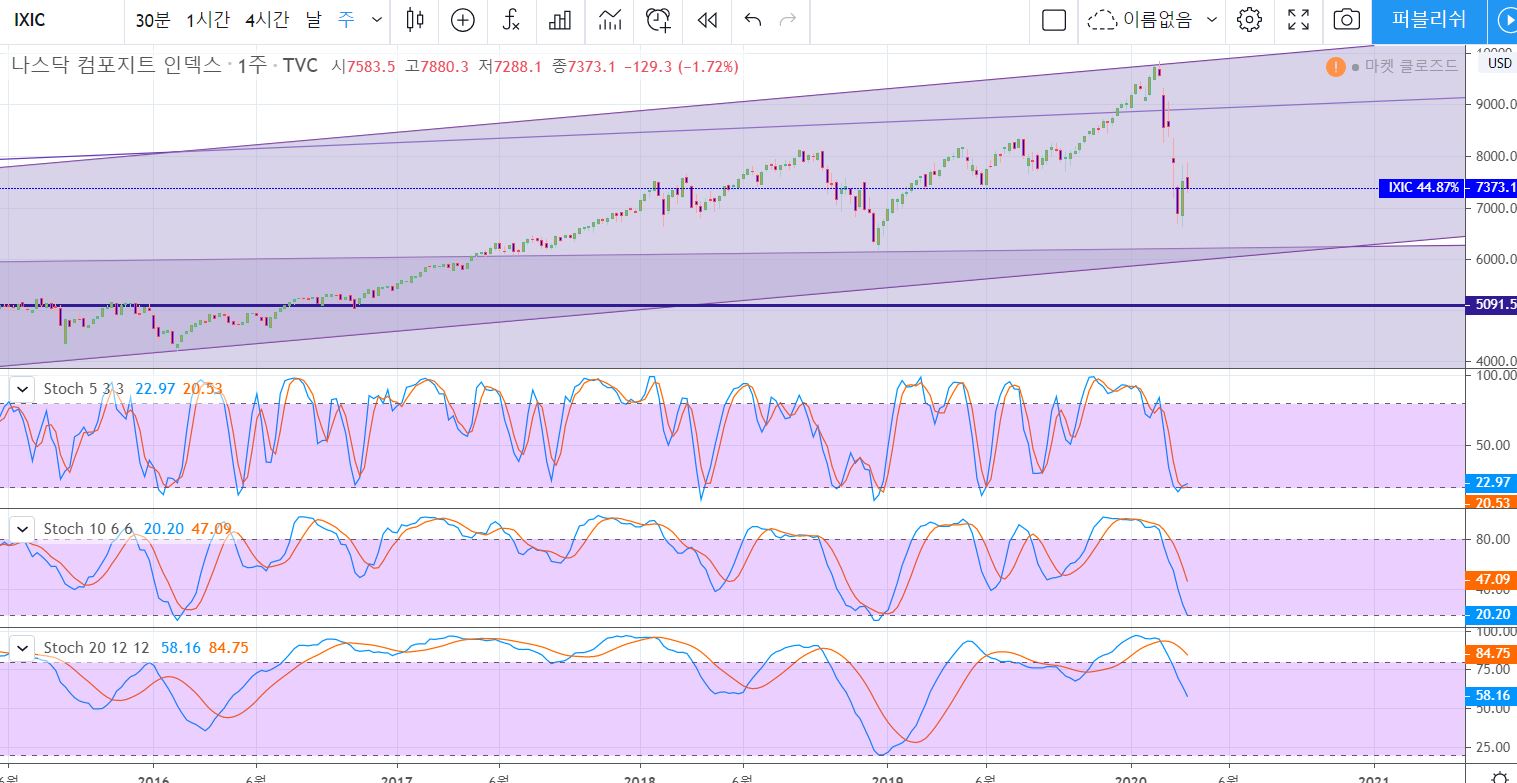Image resolution: width=1517 pixels, height=783 pixels.
Task: Click the compare or add symbol icon
Action: 463,19
